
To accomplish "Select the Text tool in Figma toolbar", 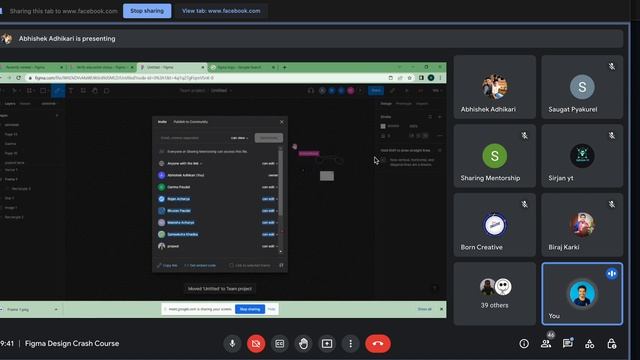I will pos(71,91).
